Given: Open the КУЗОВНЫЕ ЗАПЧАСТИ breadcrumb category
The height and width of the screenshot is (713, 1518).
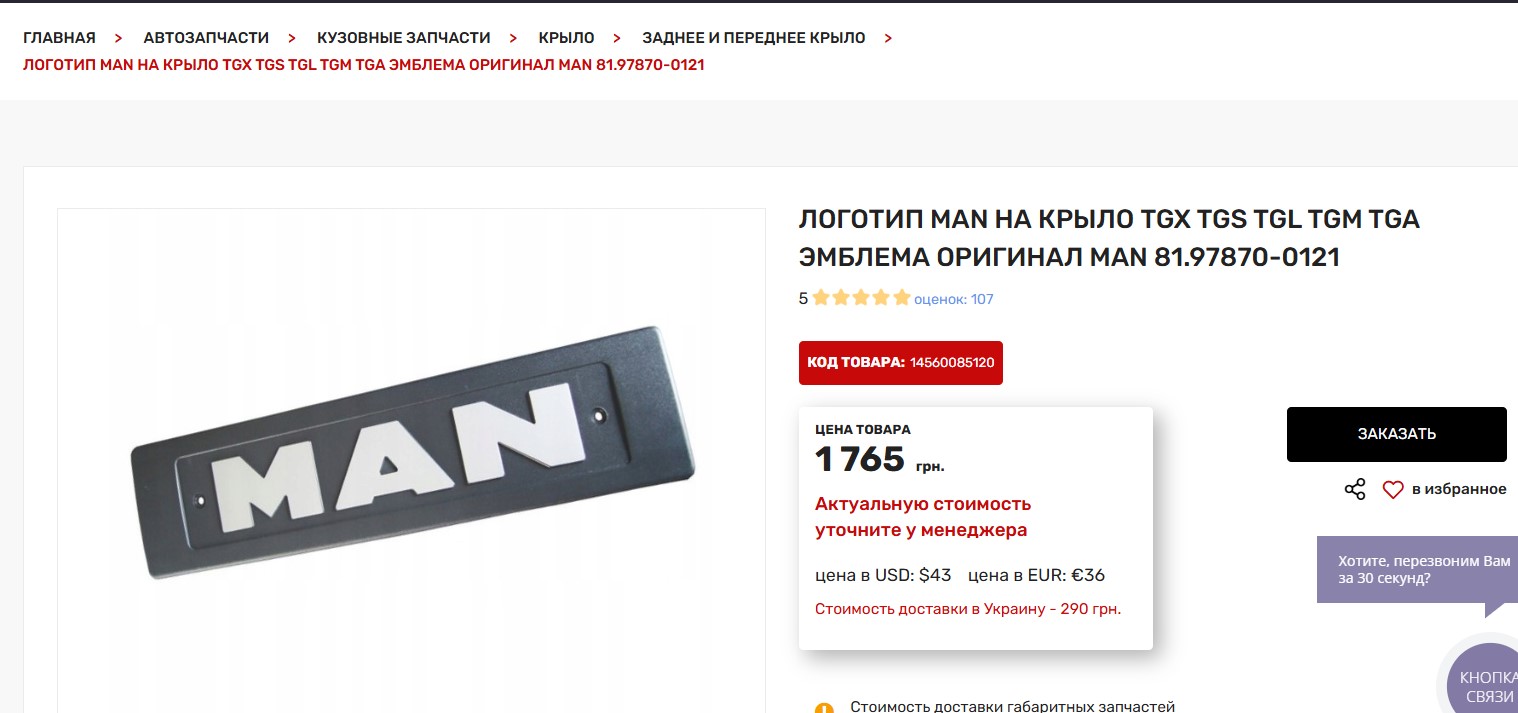Looking at the screenshot, I should pos(404,38).
